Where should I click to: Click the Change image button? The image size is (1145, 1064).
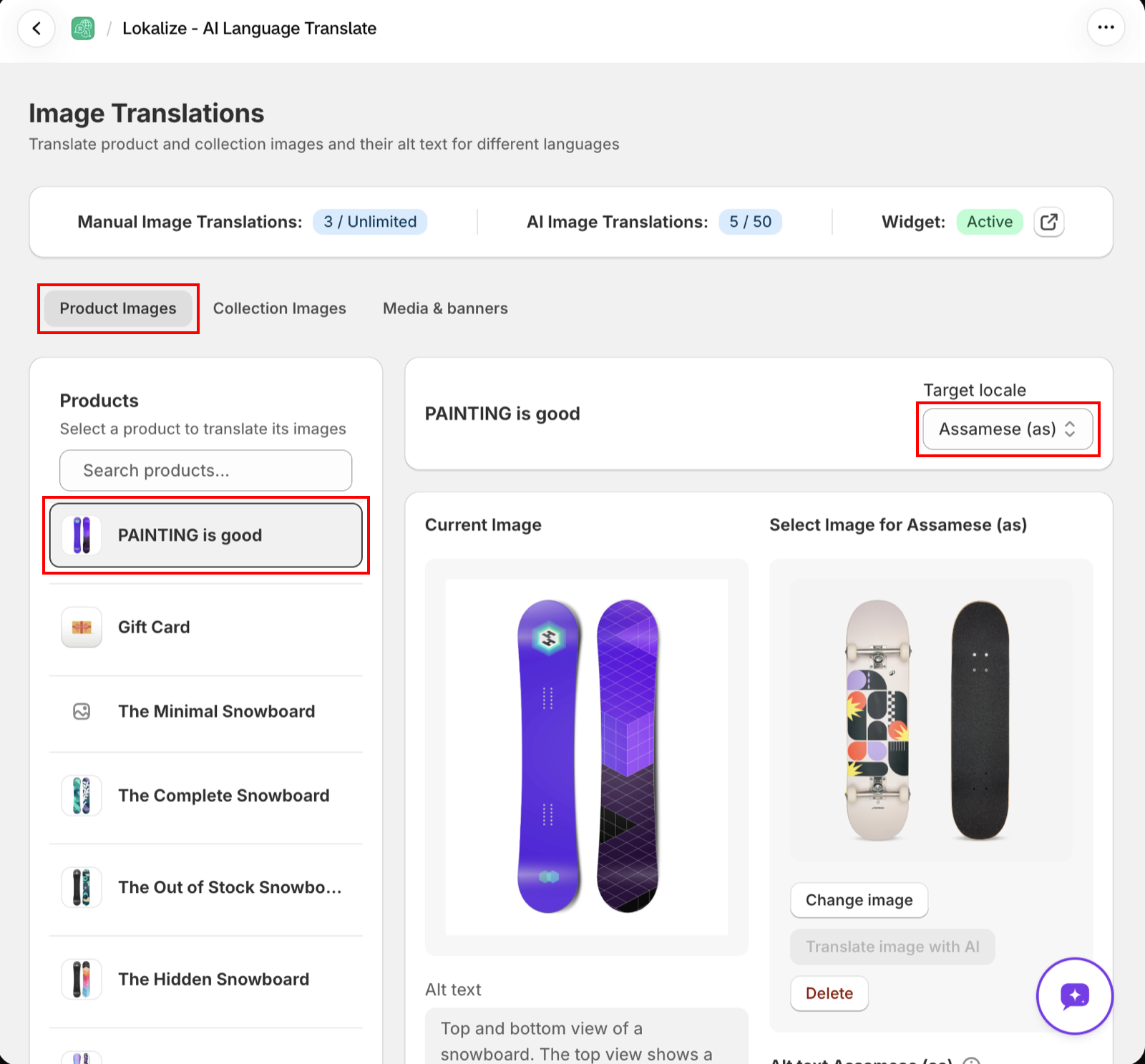[859, 900]
